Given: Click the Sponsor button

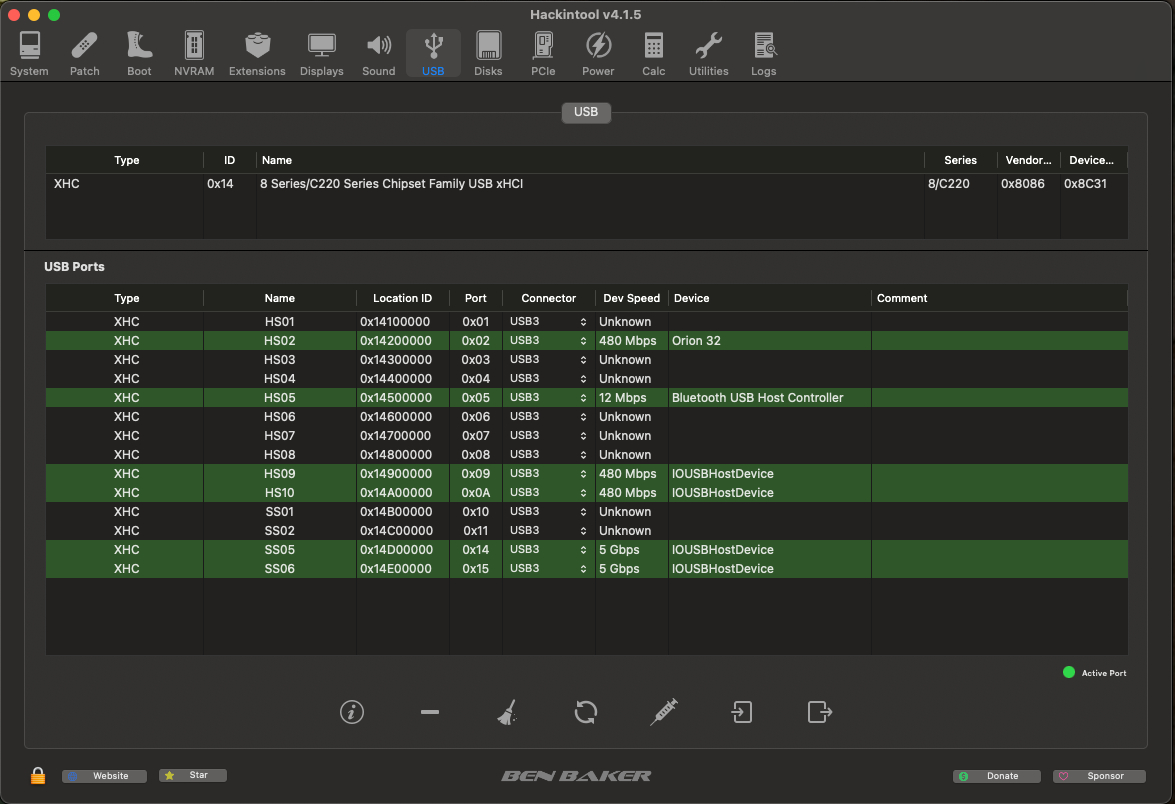Looking at the screenshot, I should pos(1099,776).
